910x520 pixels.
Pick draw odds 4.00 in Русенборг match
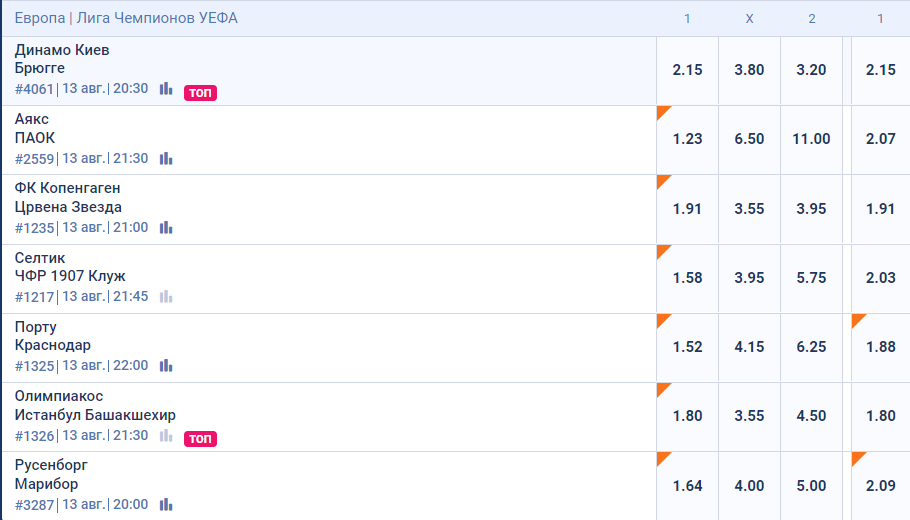(749, 486)
